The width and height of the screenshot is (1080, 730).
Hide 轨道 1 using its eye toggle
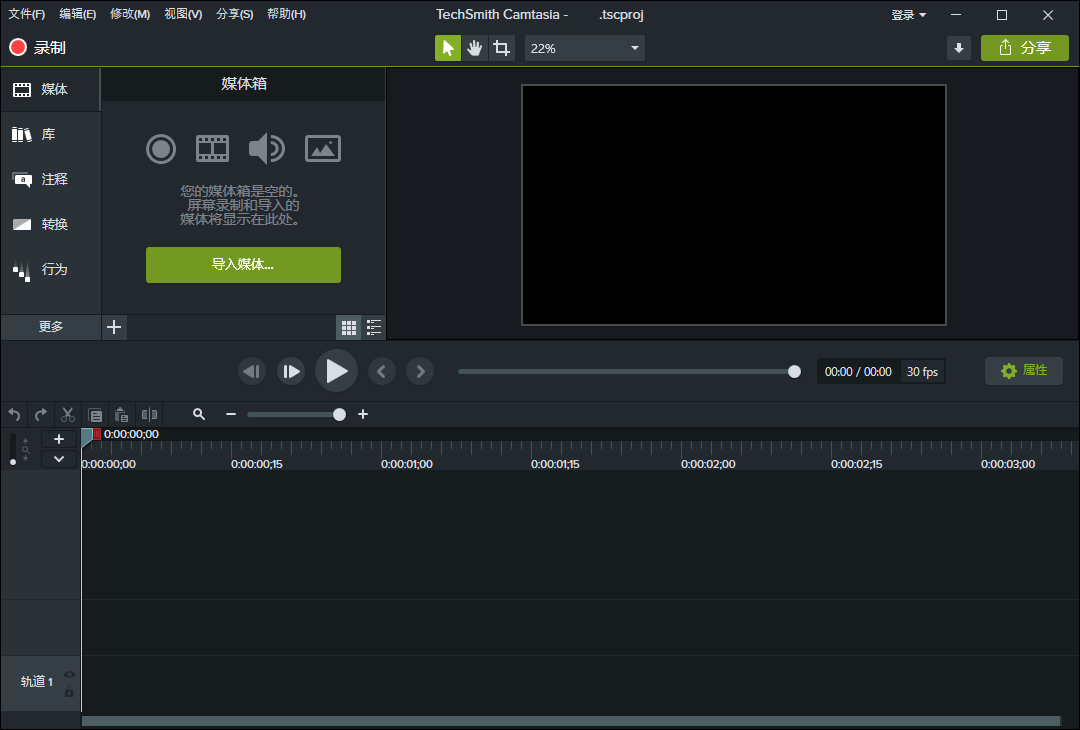tap(69, 675)
